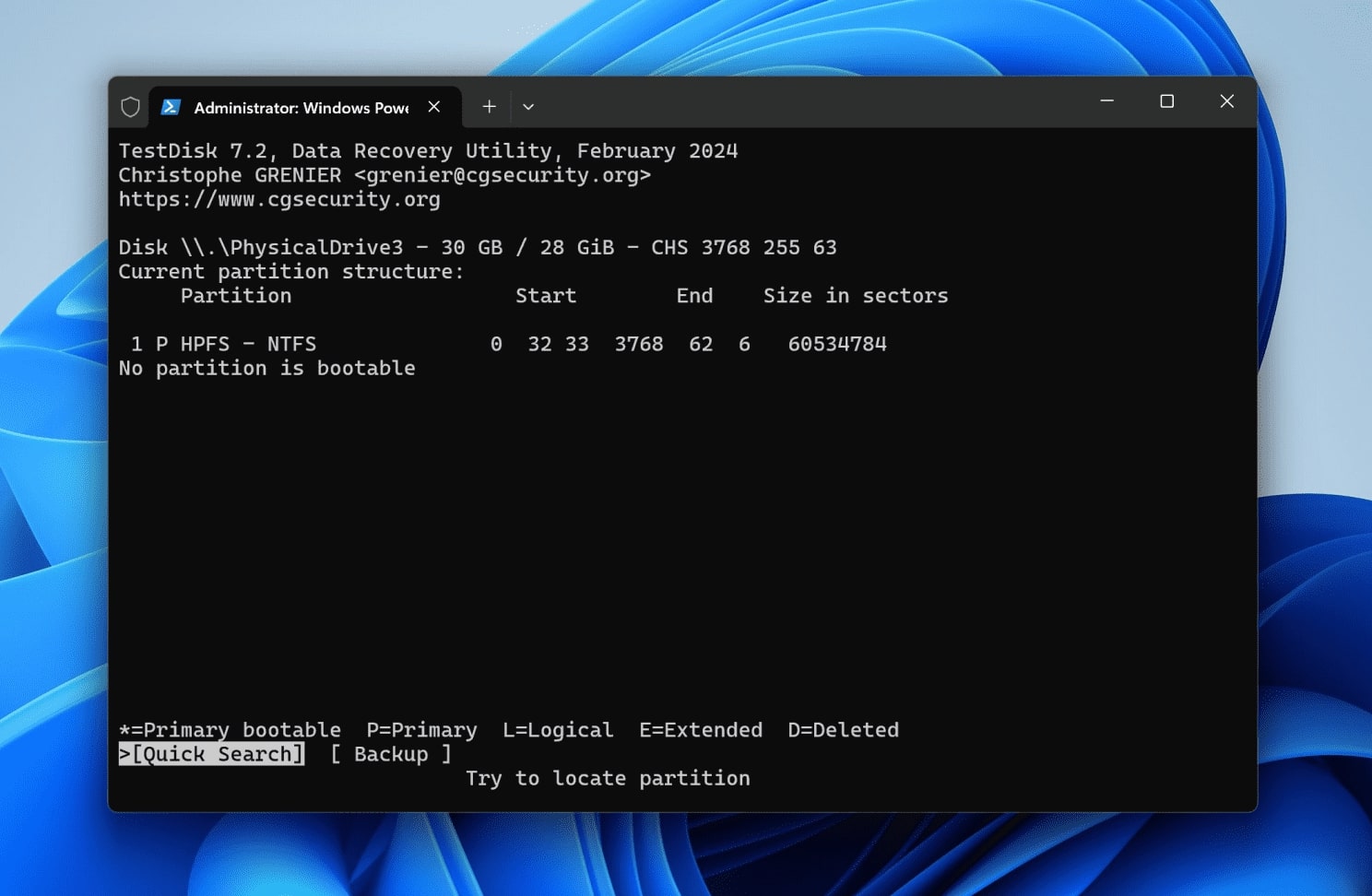Click the '*=Primary bootable' legend entry
Image resolution: width=1372 pixels, height=896 pixels.
click(231, 730)
